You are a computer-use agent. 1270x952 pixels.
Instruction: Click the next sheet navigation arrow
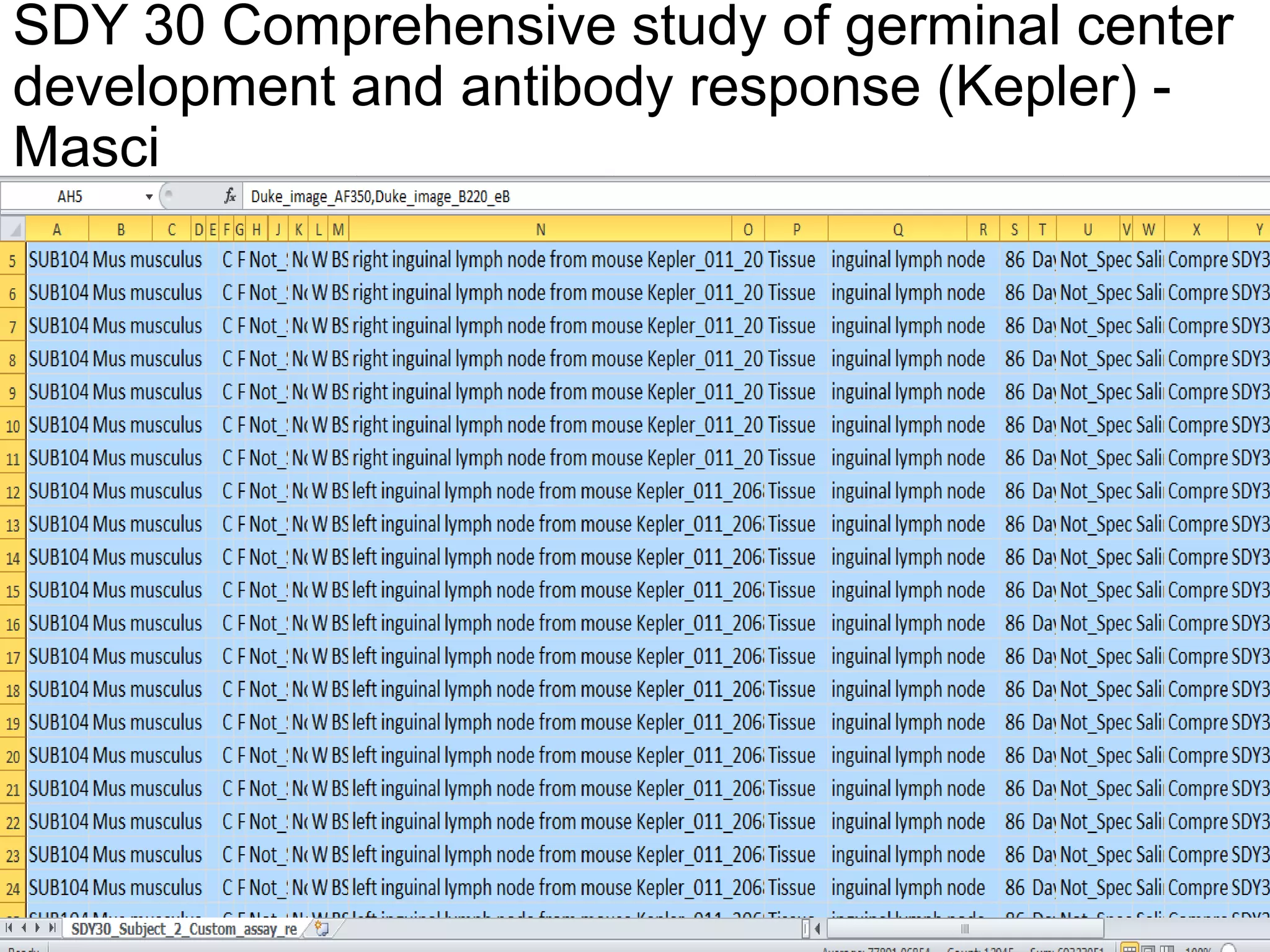click(38, 928)
